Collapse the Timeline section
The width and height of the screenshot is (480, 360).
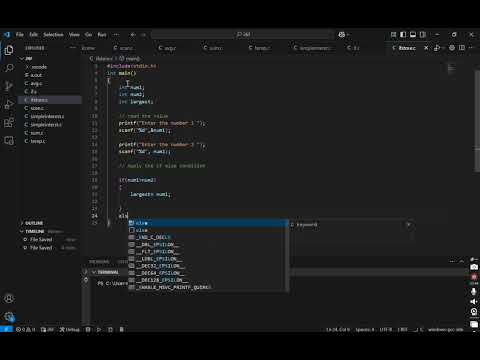pyautogui.click(x=22, y=231)
